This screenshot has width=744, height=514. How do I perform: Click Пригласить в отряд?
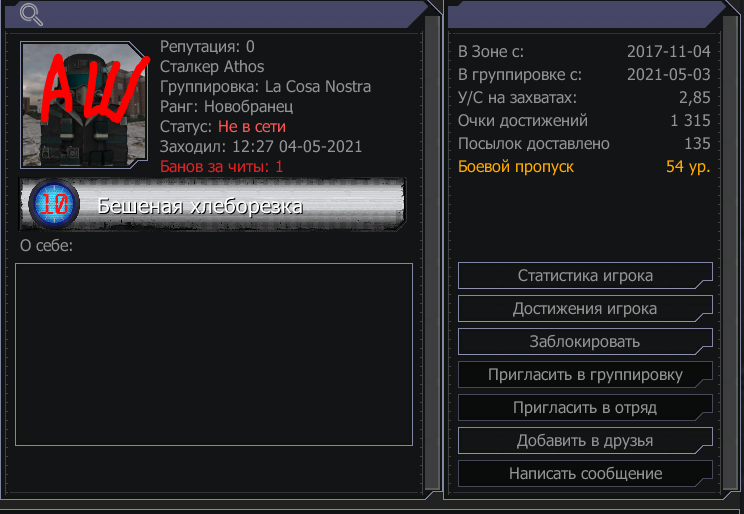(585, 407)
